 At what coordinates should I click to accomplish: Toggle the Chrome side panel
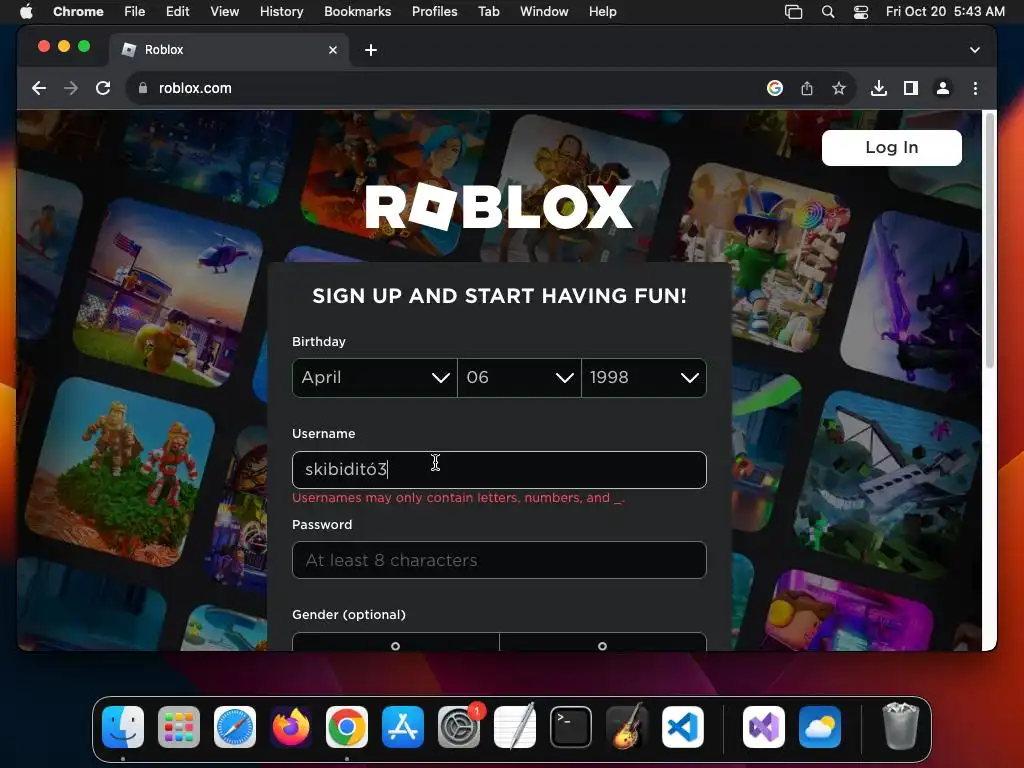tap(911, 88)
